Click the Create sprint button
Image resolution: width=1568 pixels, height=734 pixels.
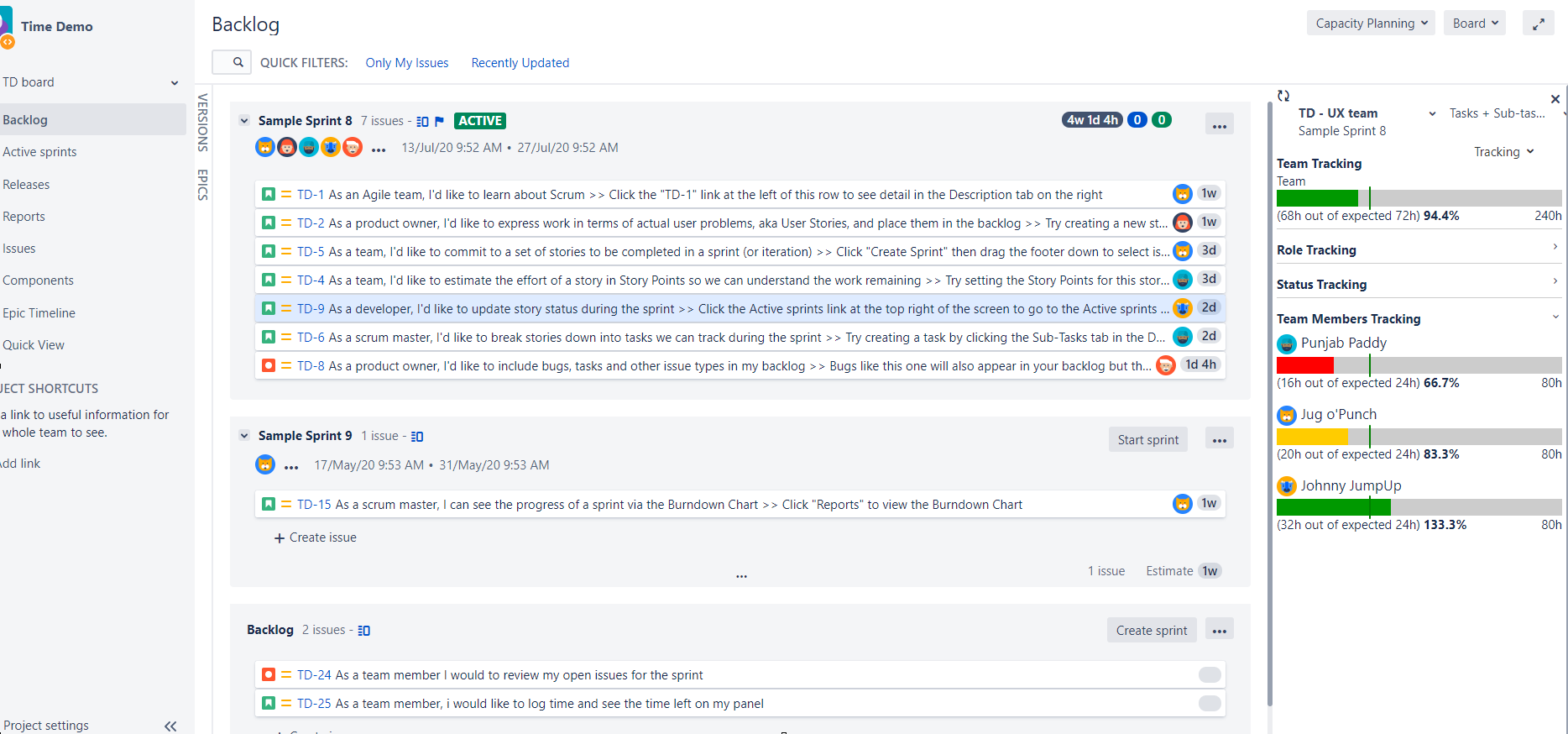click(x=1152, y=631)
